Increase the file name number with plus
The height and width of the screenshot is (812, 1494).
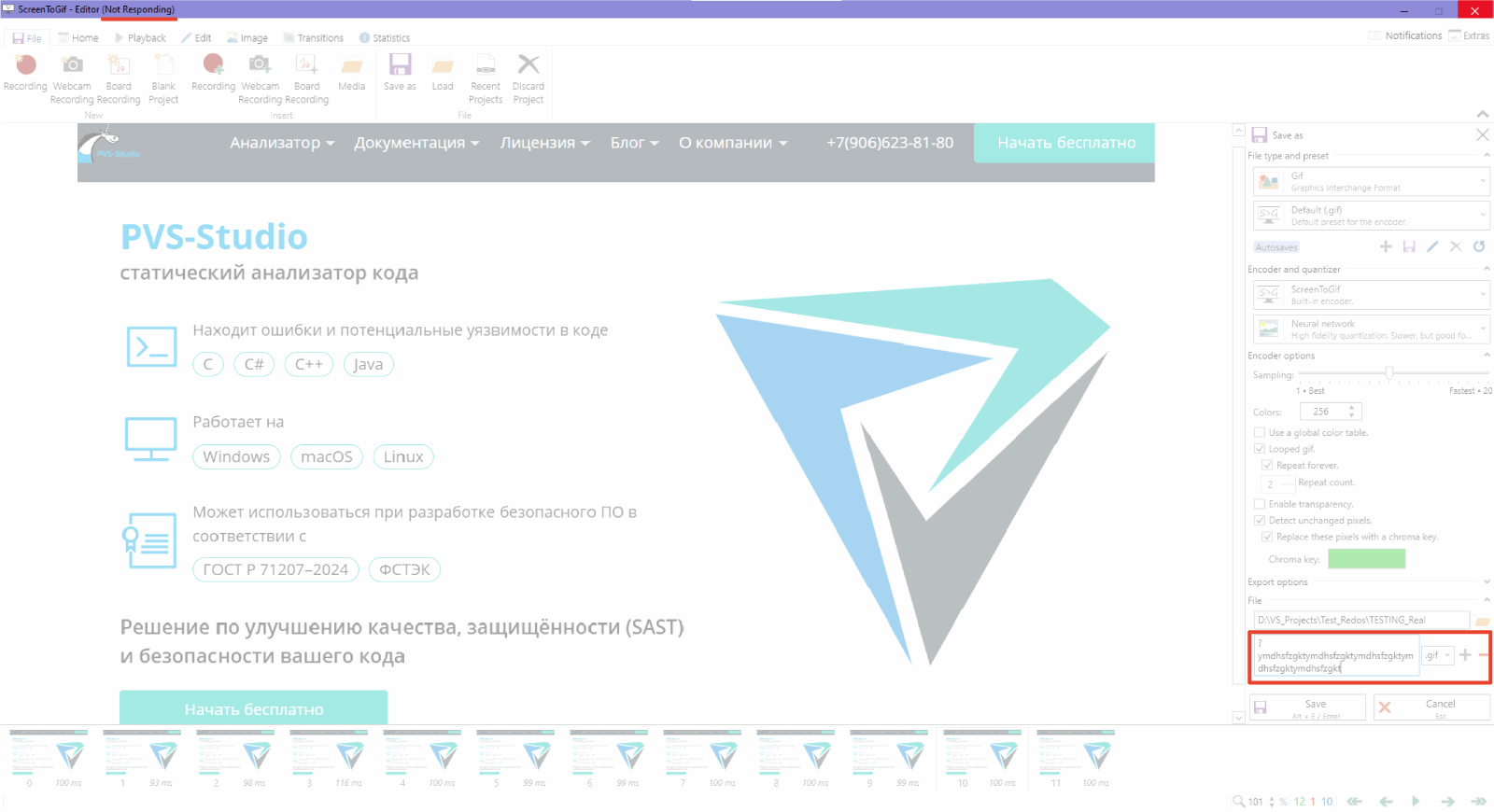[x=1465, y=655]
